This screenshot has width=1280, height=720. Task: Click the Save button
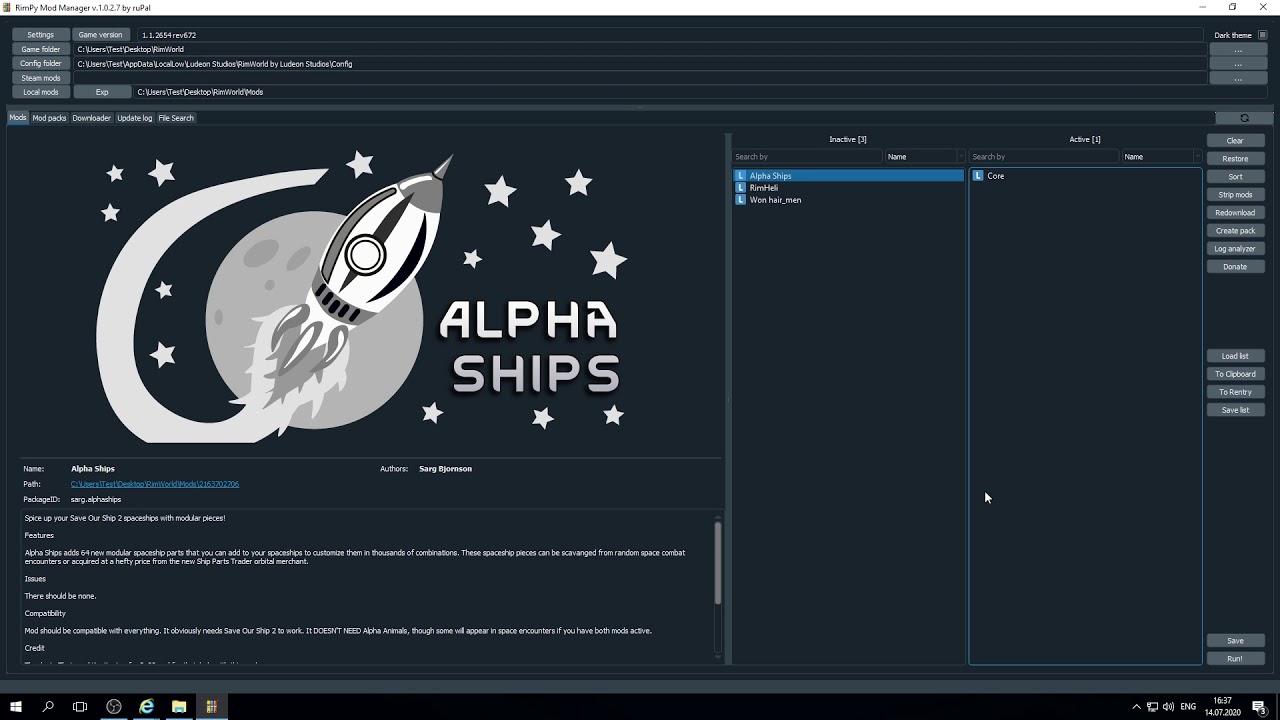(x=1235, y=641)
